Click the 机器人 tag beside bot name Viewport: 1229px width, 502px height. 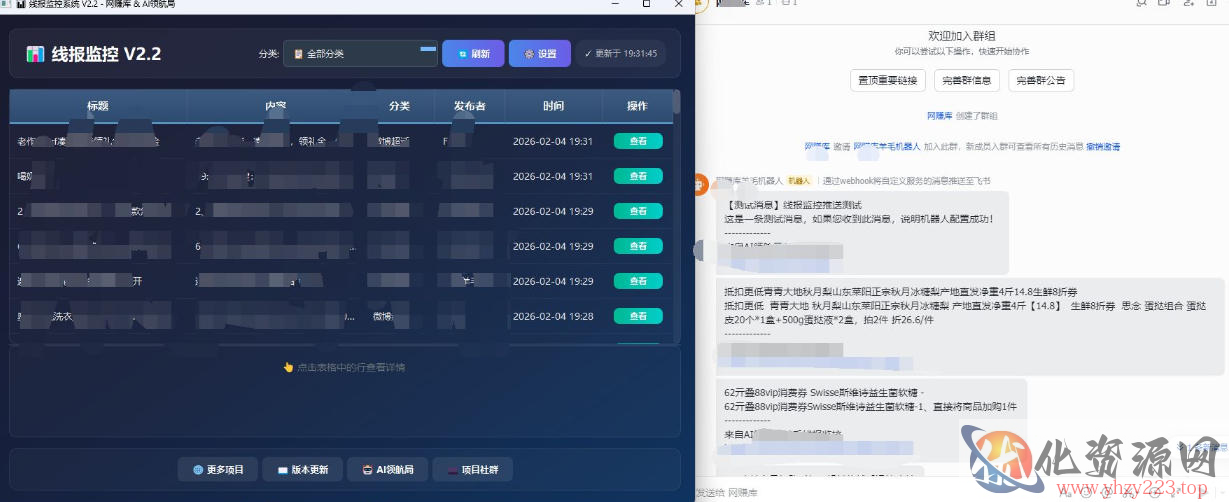pyautogui.click(x=798, y=181)
